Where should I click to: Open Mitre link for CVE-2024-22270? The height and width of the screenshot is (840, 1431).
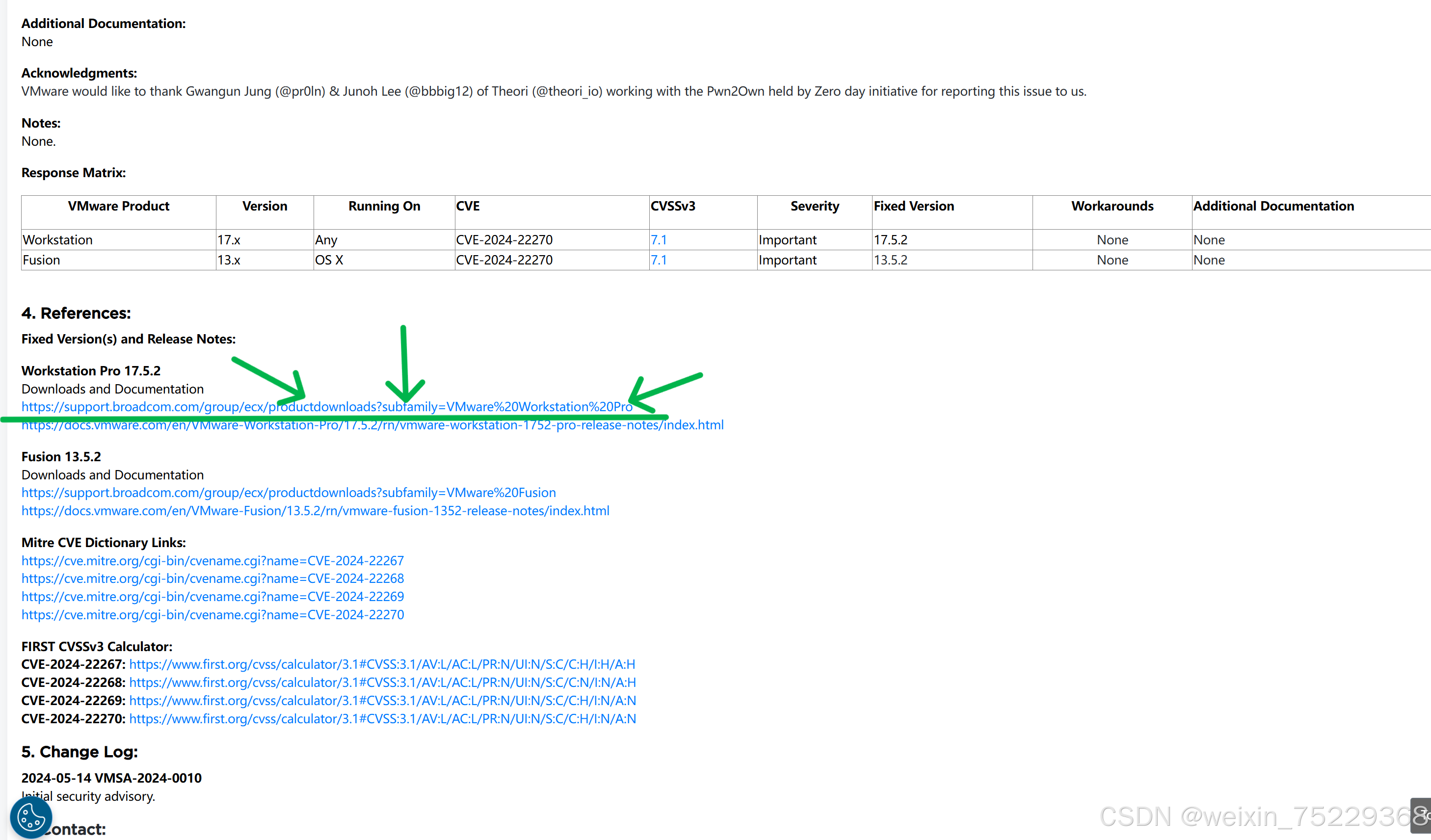pos(212,615)
